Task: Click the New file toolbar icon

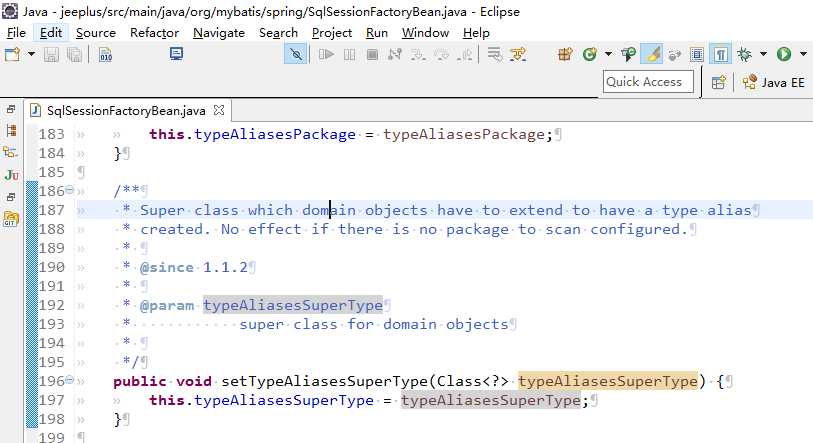Action: [12, 54]
